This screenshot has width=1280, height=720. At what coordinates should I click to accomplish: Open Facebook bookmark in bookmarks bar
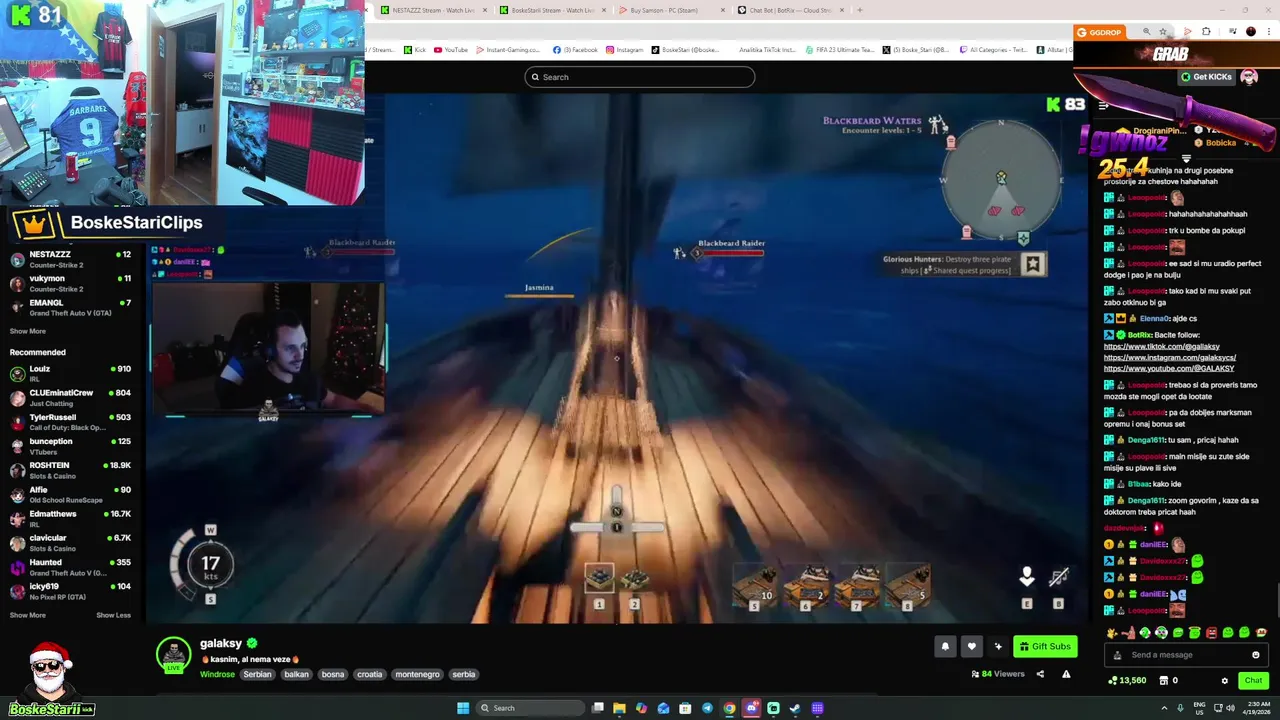(575, 50)
